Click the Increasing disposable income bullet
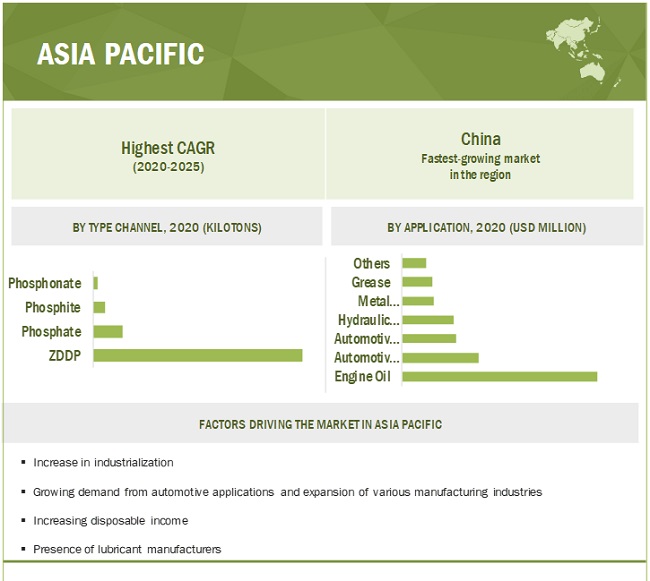 110,520
